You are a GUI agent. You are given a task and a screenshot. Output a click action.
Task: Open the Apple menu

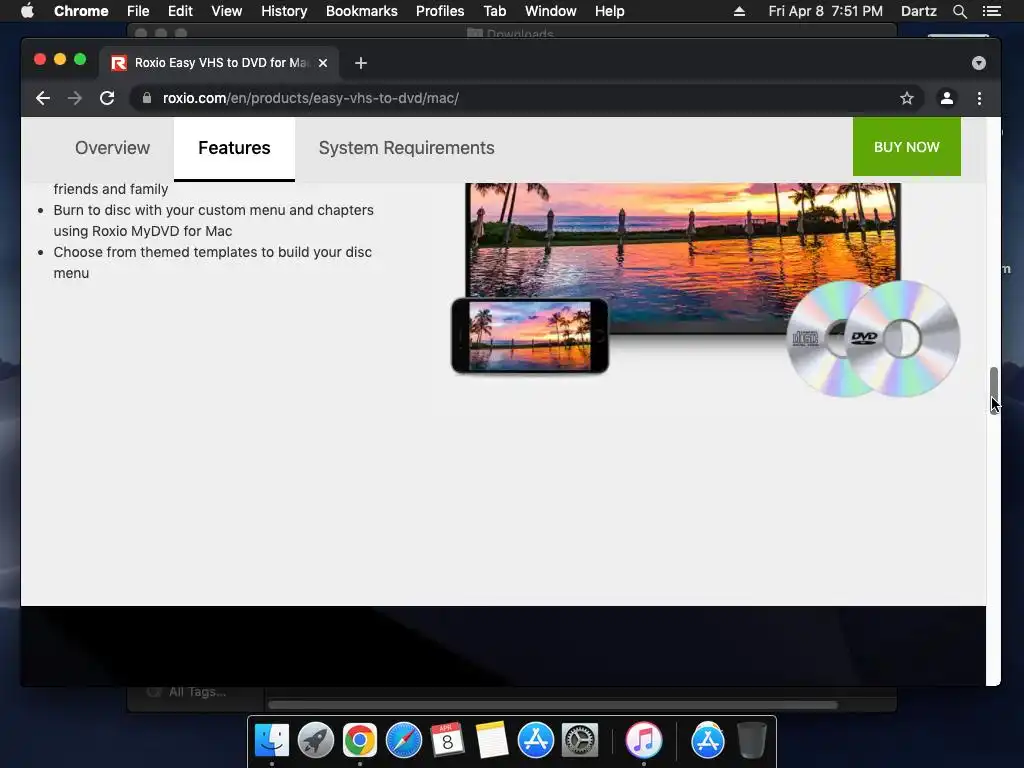tap(27, 11)
